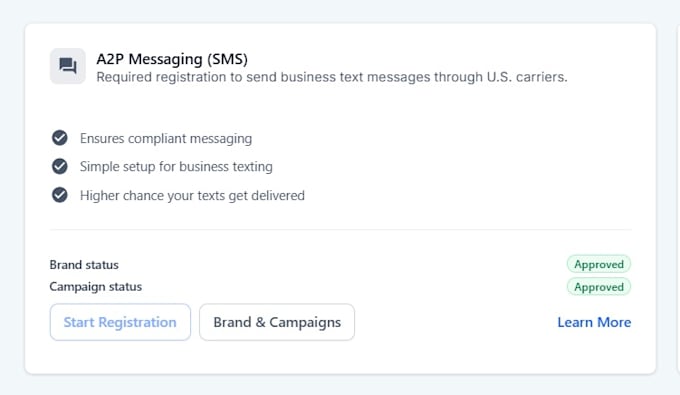The width and height of the screenshot is (680, 395).
Task: Click the Start Registration button
Action: click(120, 322)
